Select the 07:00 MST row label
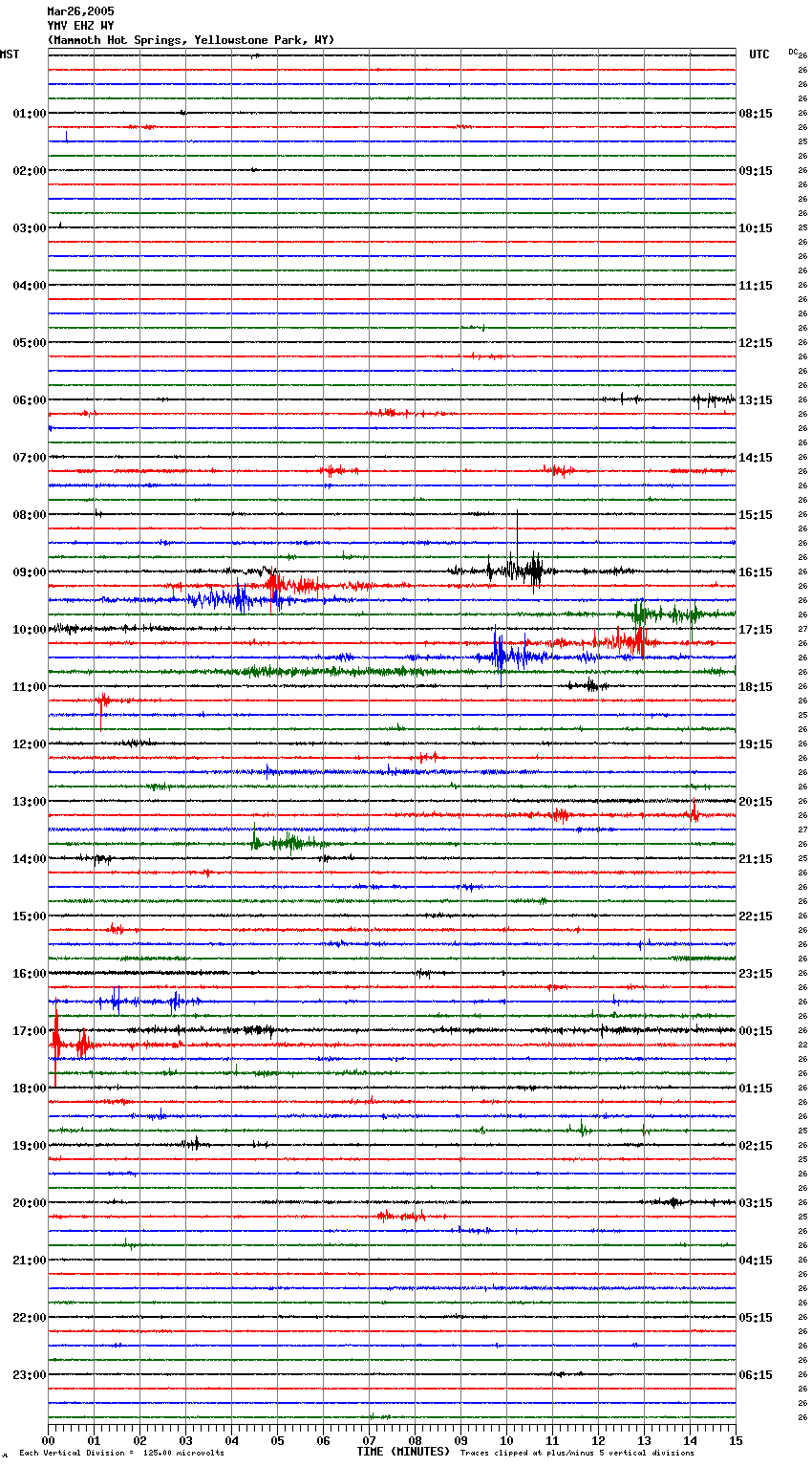 point(30,458)
